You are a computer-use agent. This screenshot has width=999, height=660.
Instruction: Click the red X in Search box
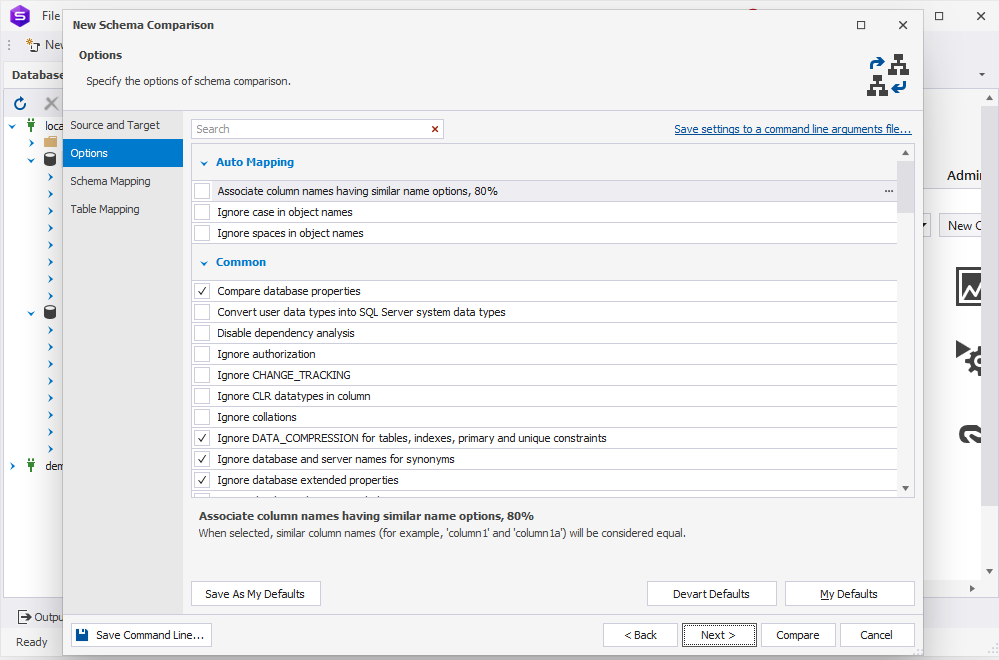(435, 129)
